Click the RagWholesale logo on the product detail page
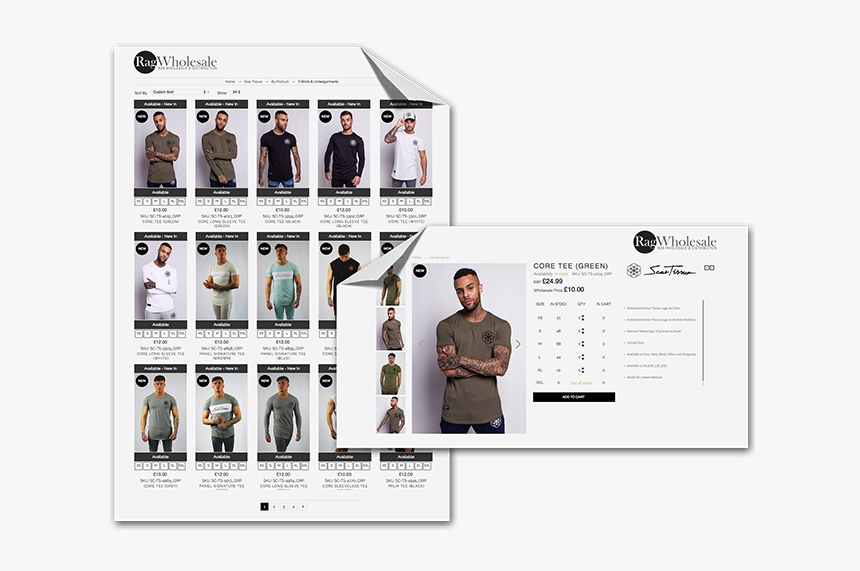Viewport: 860px width, 571px height. 675,242
